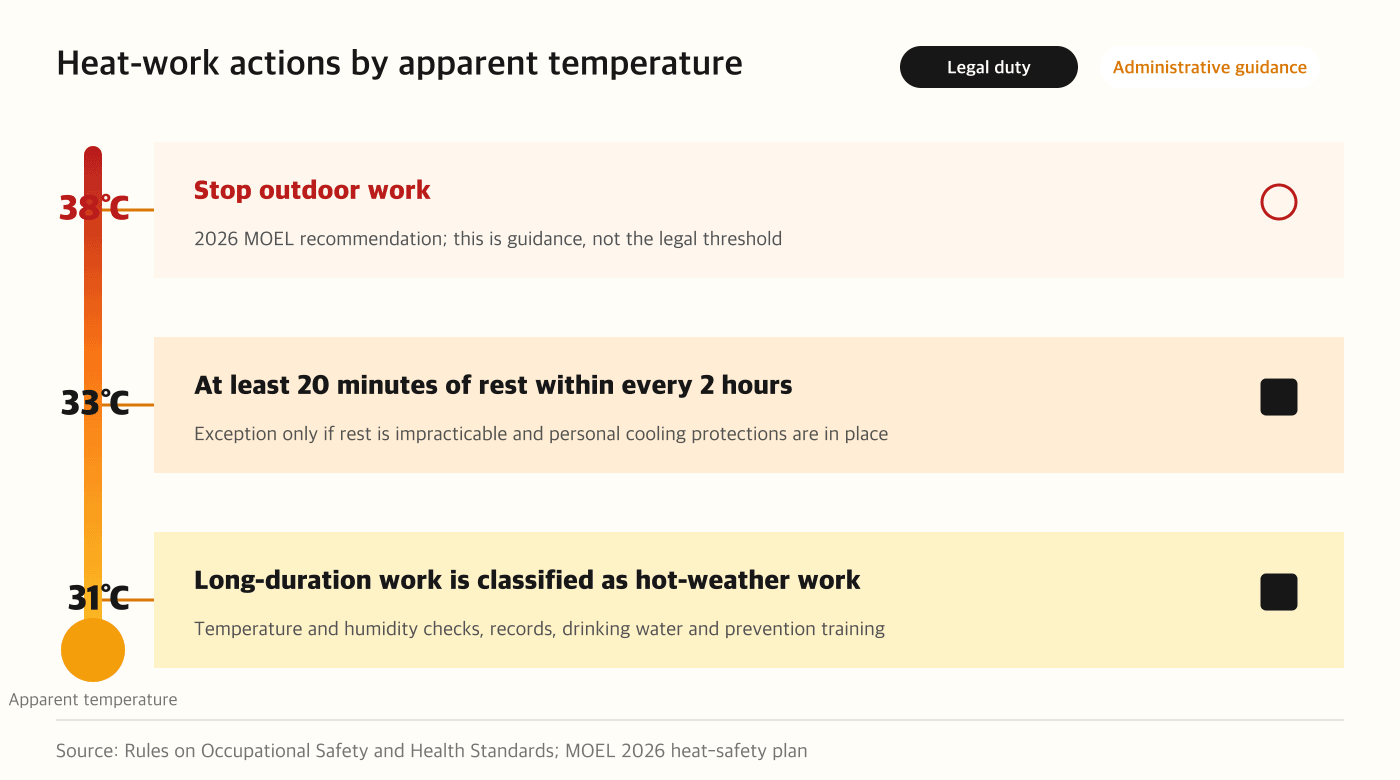Click the 20 minutes of rest heading
This screenshot has height=780, width=1400.
[493, 385]
